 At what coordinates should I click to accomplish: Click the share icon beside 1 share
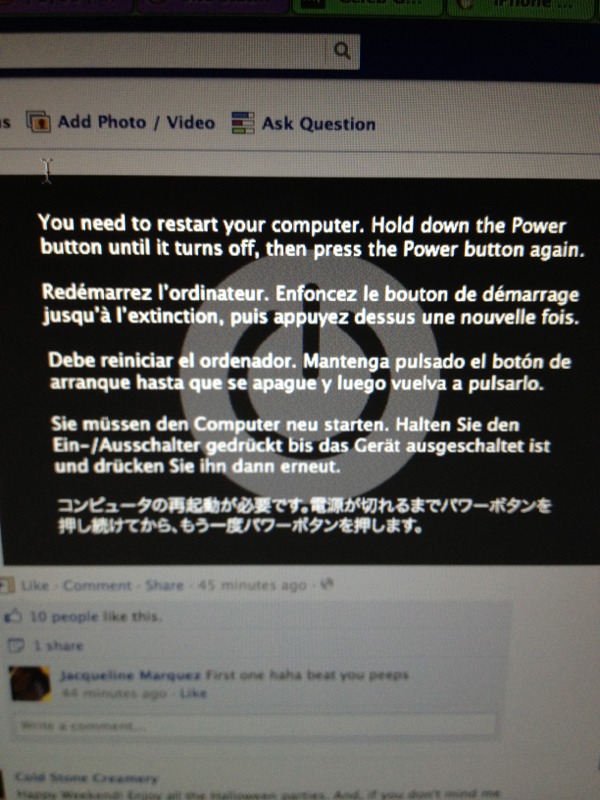[x=16, y=645]
